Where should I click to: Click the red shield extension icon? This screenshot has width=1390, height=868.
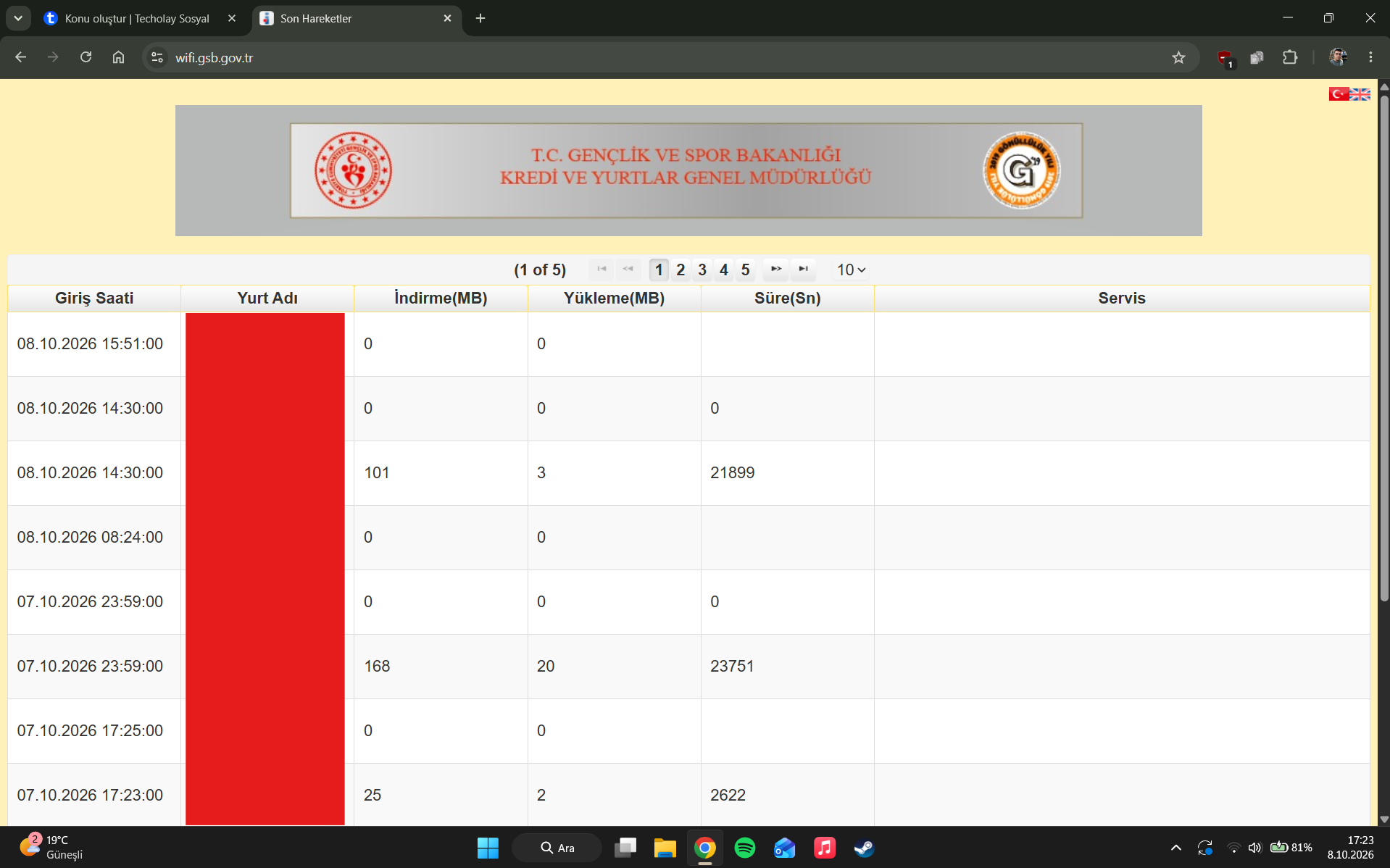click(x=1225, y=58)
